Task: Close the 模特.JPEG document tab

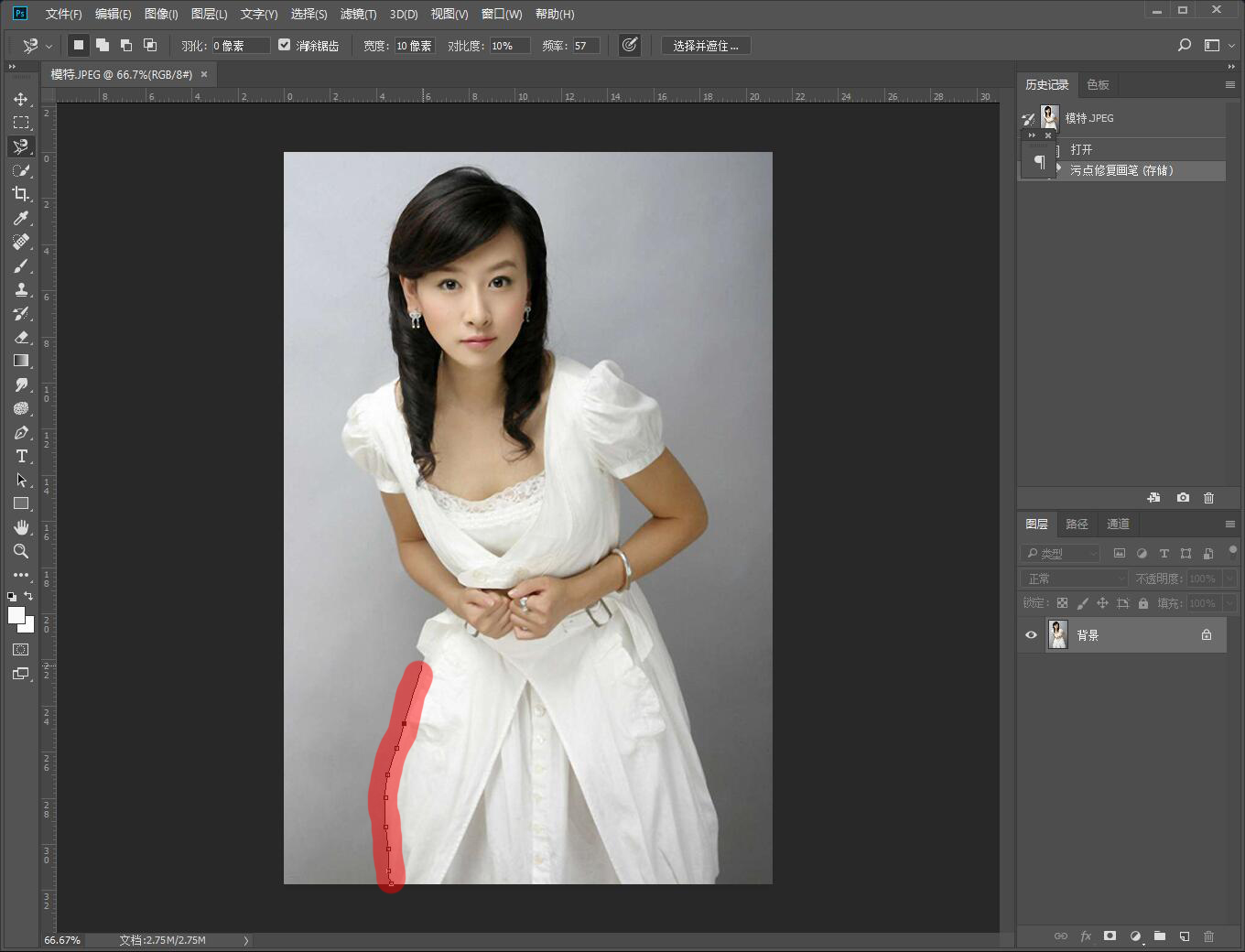Action: pos(204,74)
